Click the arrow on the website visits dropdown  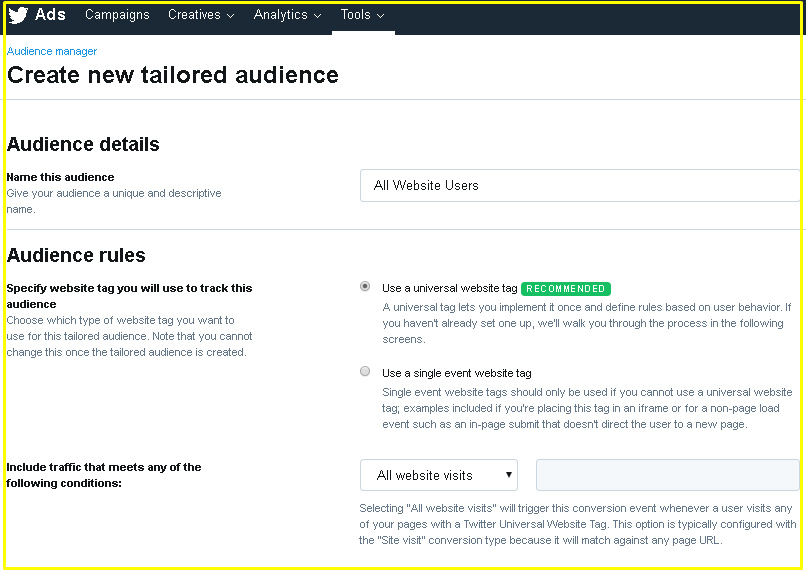tap(508, 475)
